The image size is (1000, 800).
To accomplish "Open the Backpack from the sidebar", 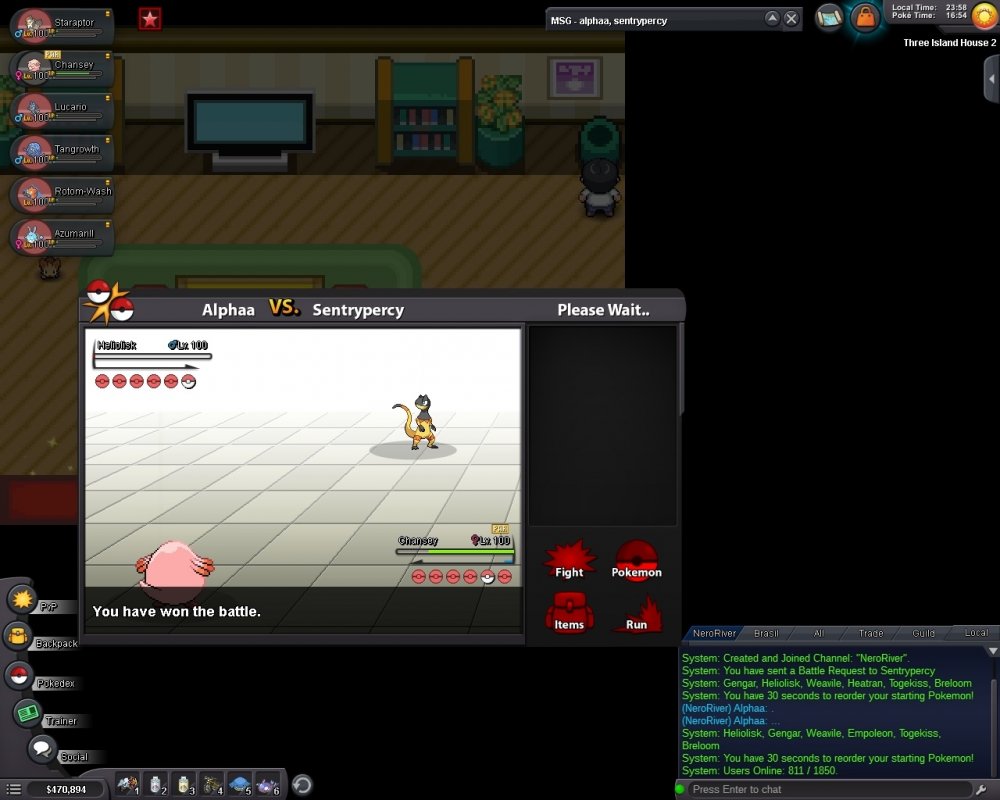I will (18, 636).
